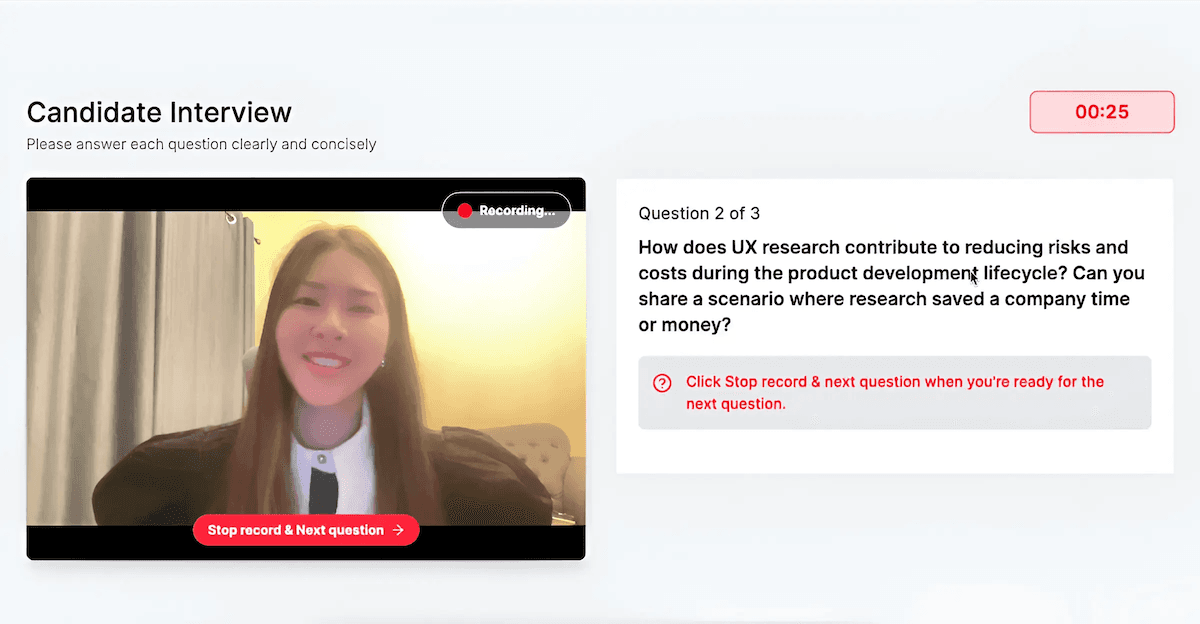Click the Candidate Interview heading

click(159, 112)
